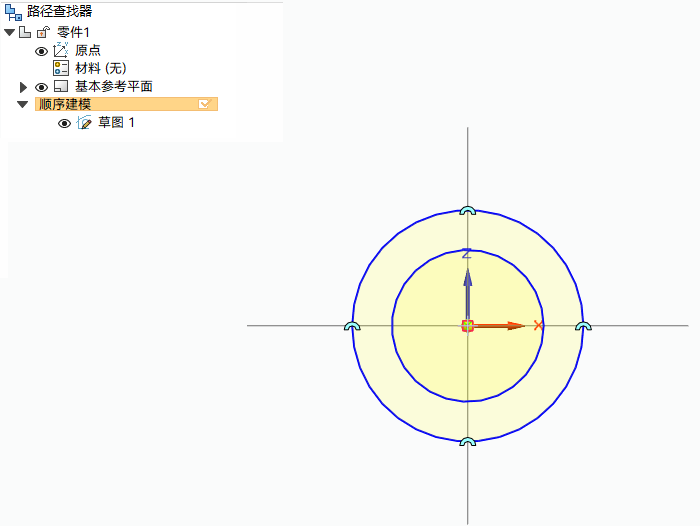This screenshot has height=526, width=700.
Task: Select 草图 1 in the tree
Action: click(116, 122)
